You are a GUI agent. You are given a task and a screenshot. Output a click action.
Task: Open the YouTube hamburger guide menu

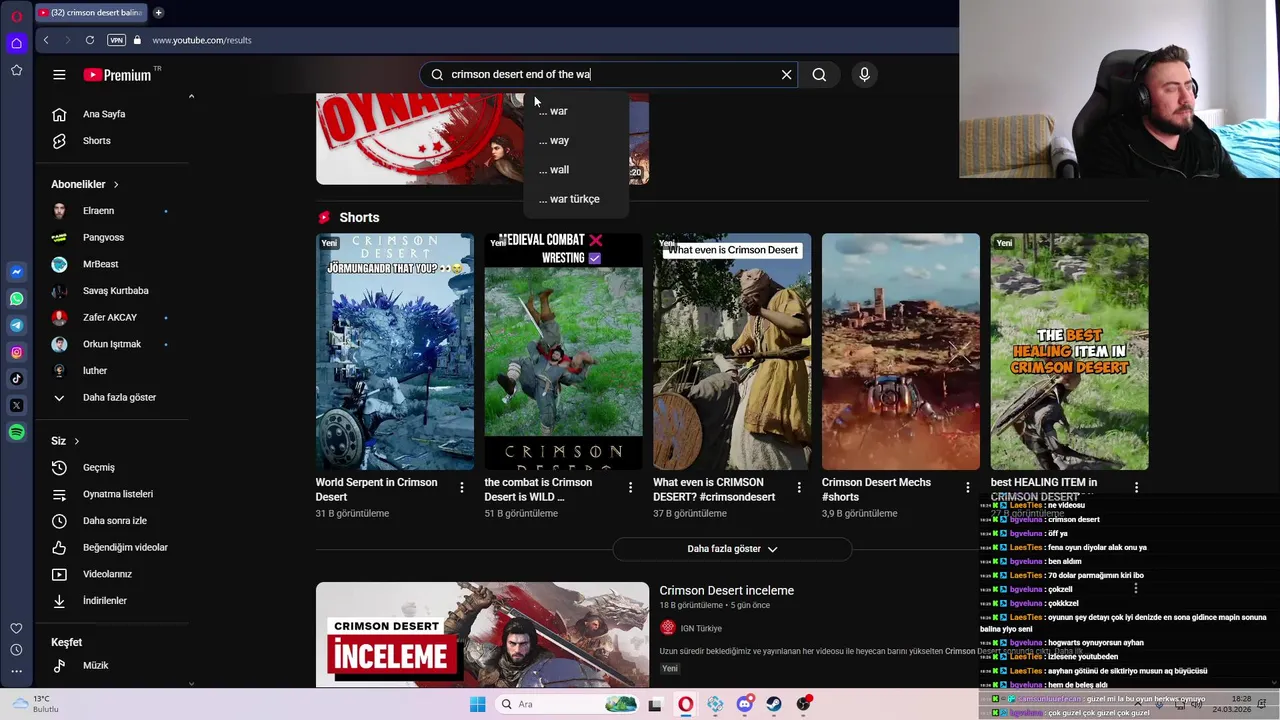tap(59, 75)
